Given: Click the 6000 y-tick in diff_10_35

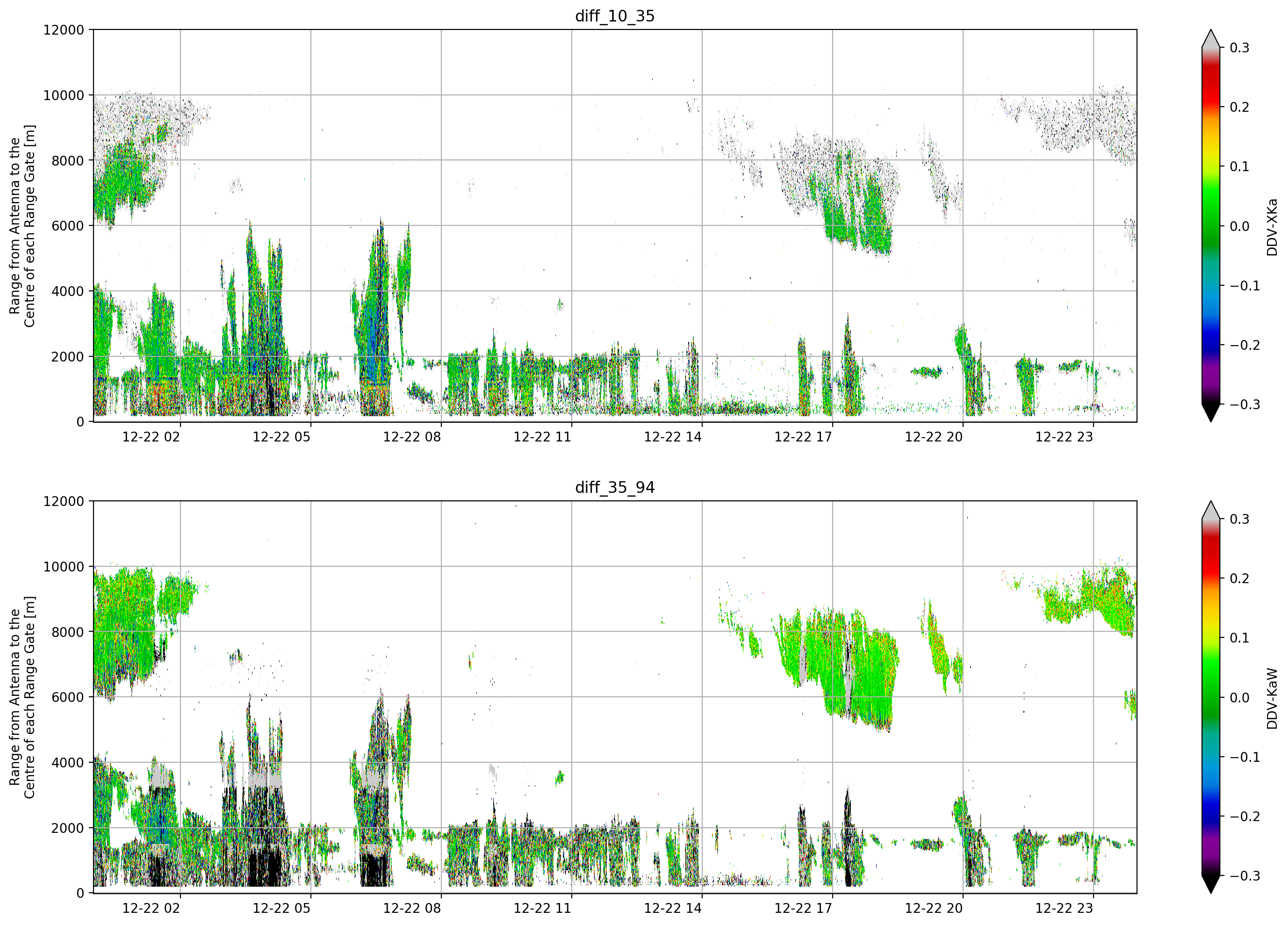Looking at the screenshot, I should (x=68, y=225).
